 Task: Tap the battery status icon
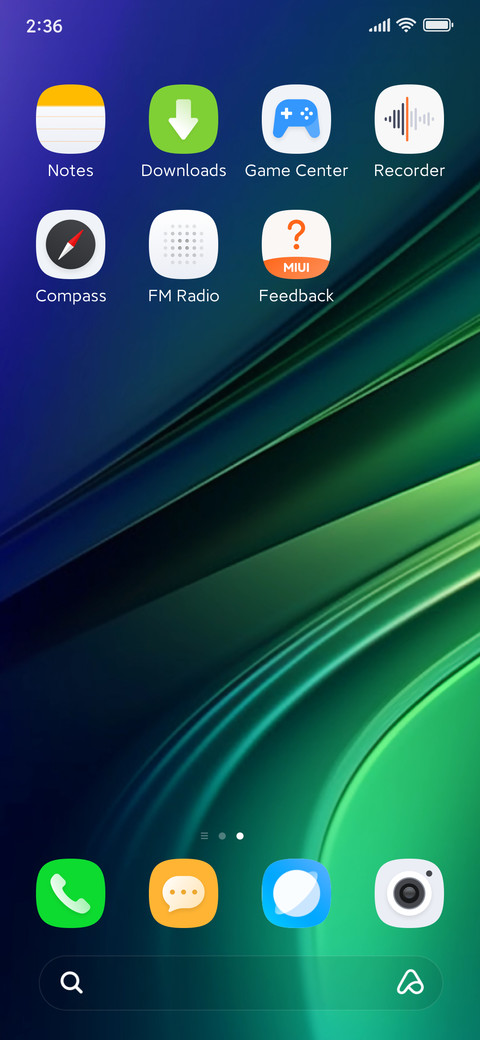pos(438,25)
